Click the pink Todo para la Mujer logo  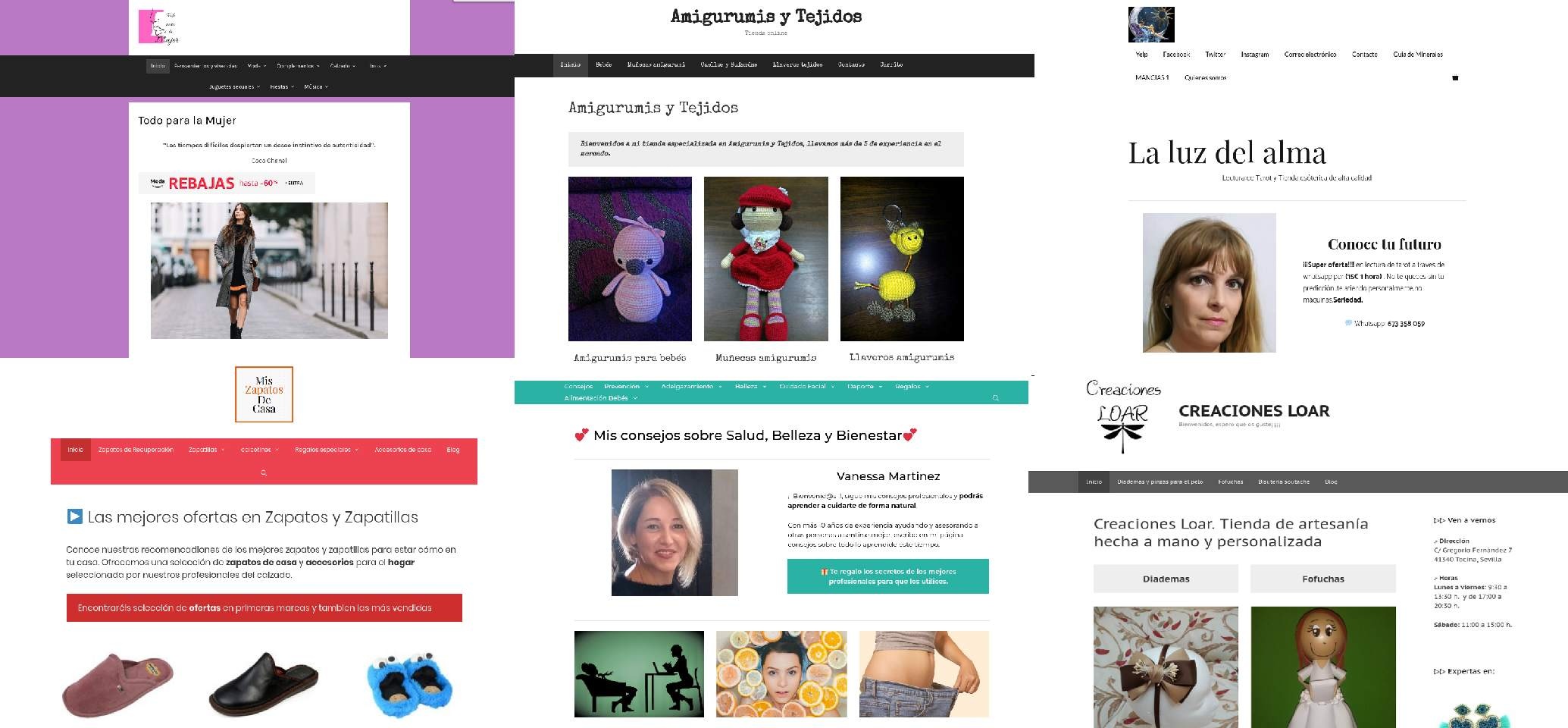[159, 27]
